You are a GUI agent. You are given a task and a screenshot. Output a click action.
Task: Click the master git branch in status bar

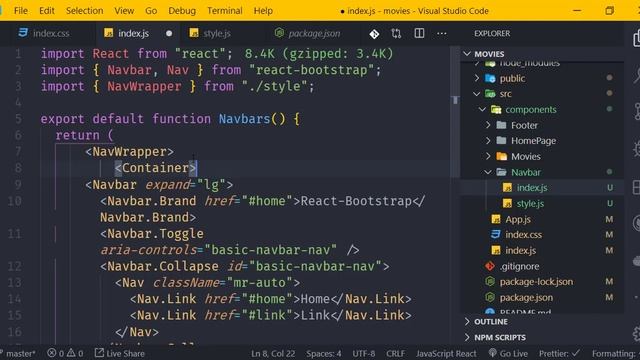point(19,353)
